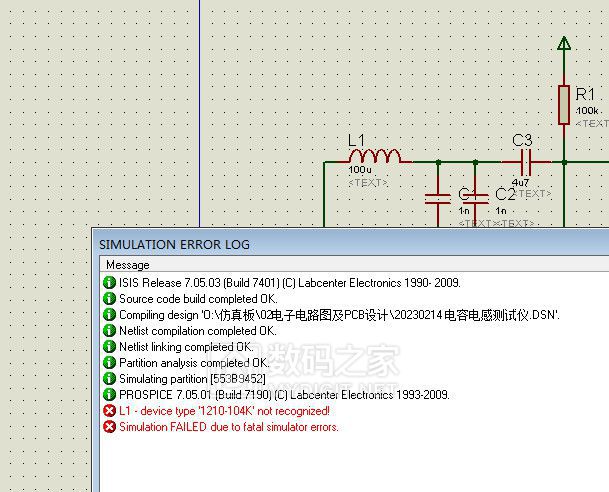Click the info icon beside Source code build
This screenshot has height=492, width=609.
[x=110, y=299]
